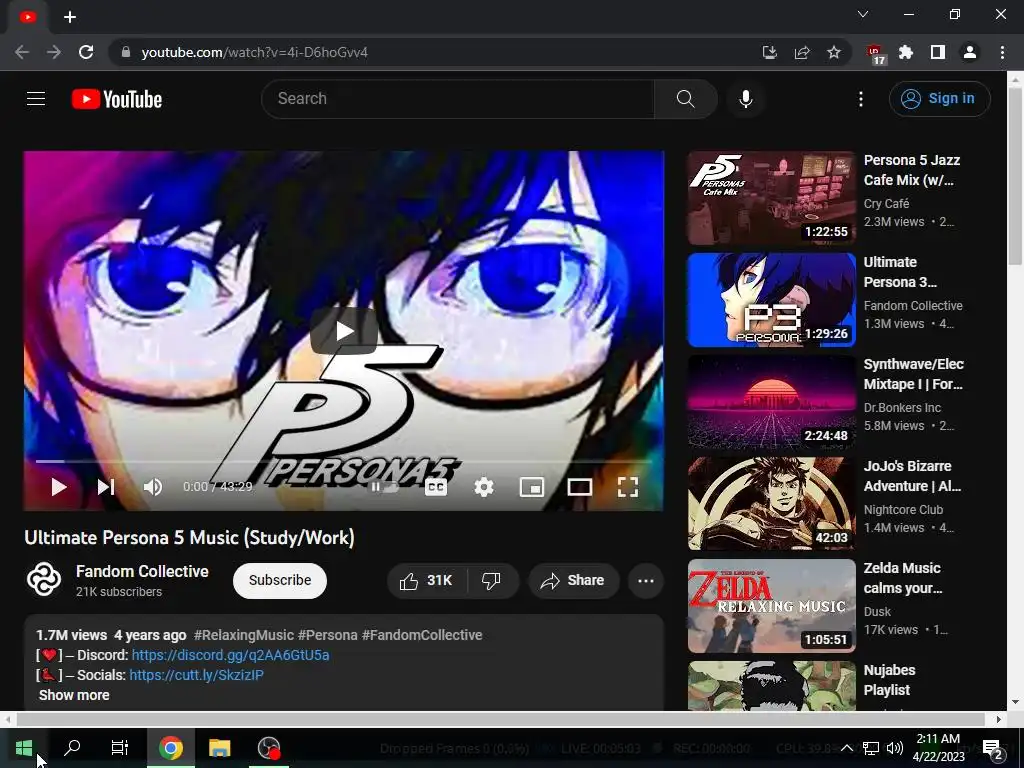Focus the YouTube Search field
This screenshot has height=768, width=1024.
pos(458,99)
